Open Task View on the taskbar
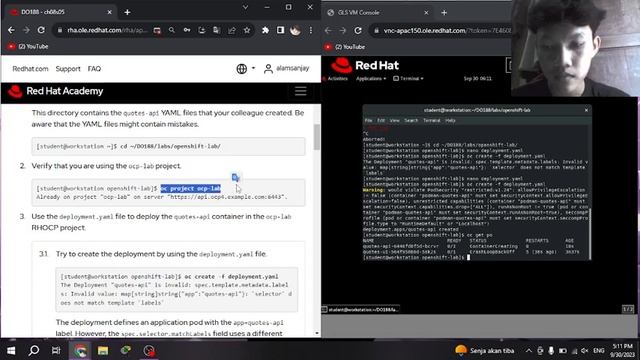640x360 pixels. pos(56,351)
